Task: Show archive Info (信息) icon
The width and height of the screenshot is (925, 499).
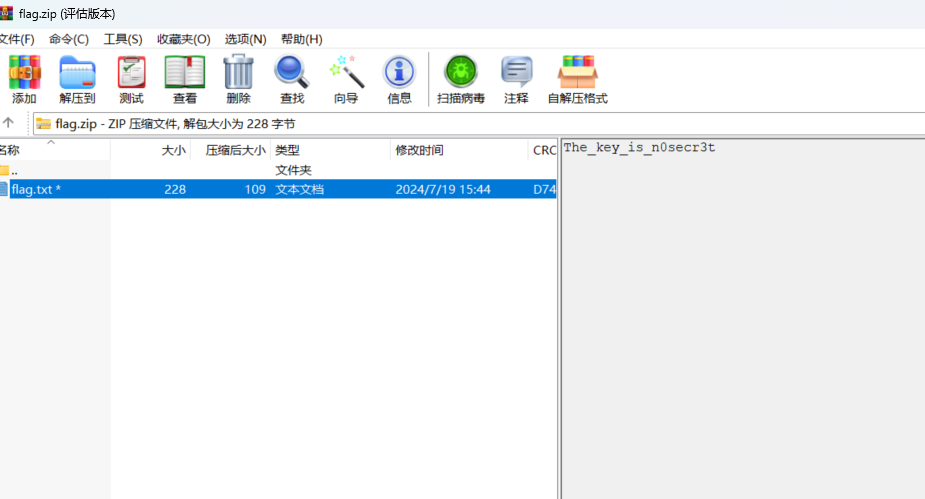Action: 399,79
